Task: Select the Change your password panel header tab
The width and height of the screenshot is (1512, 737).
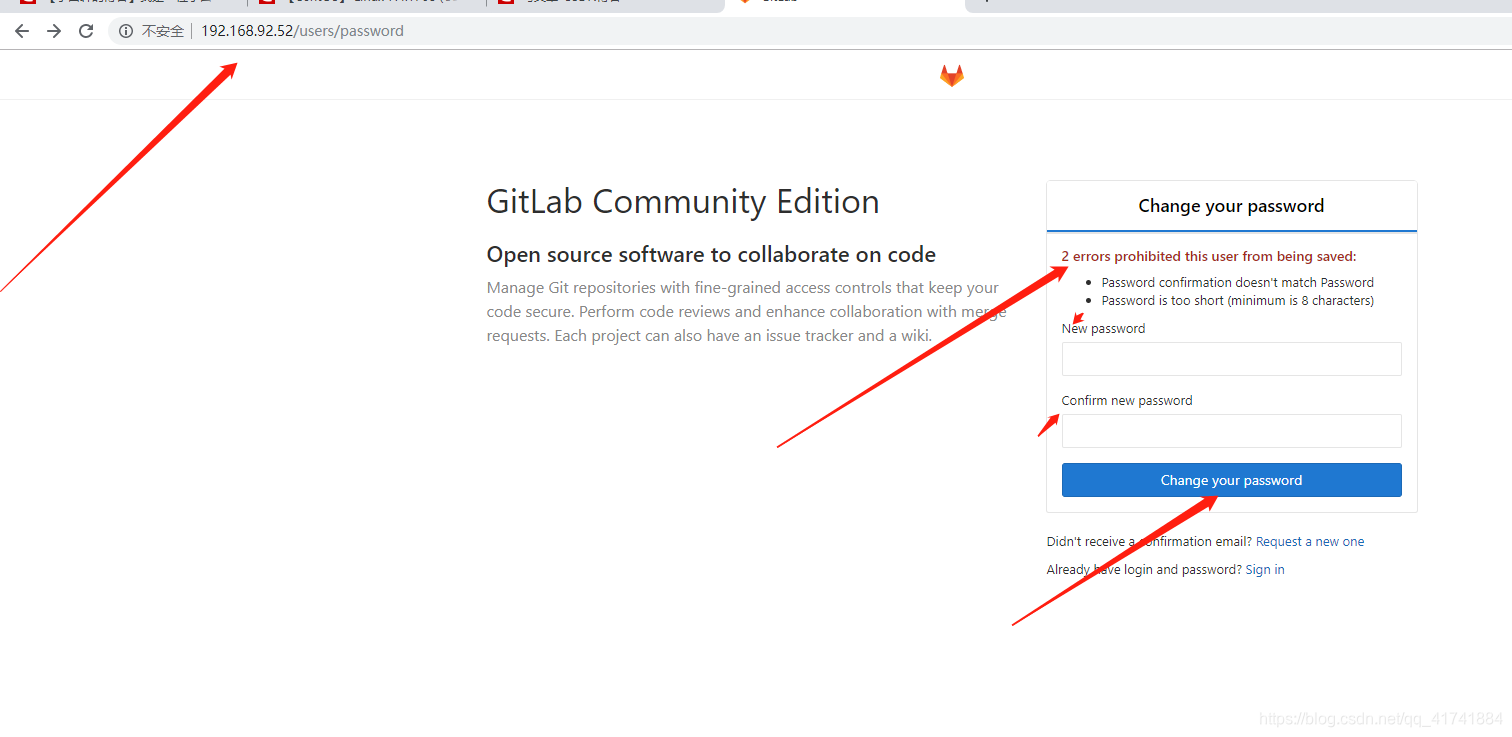Action: 1231,206
